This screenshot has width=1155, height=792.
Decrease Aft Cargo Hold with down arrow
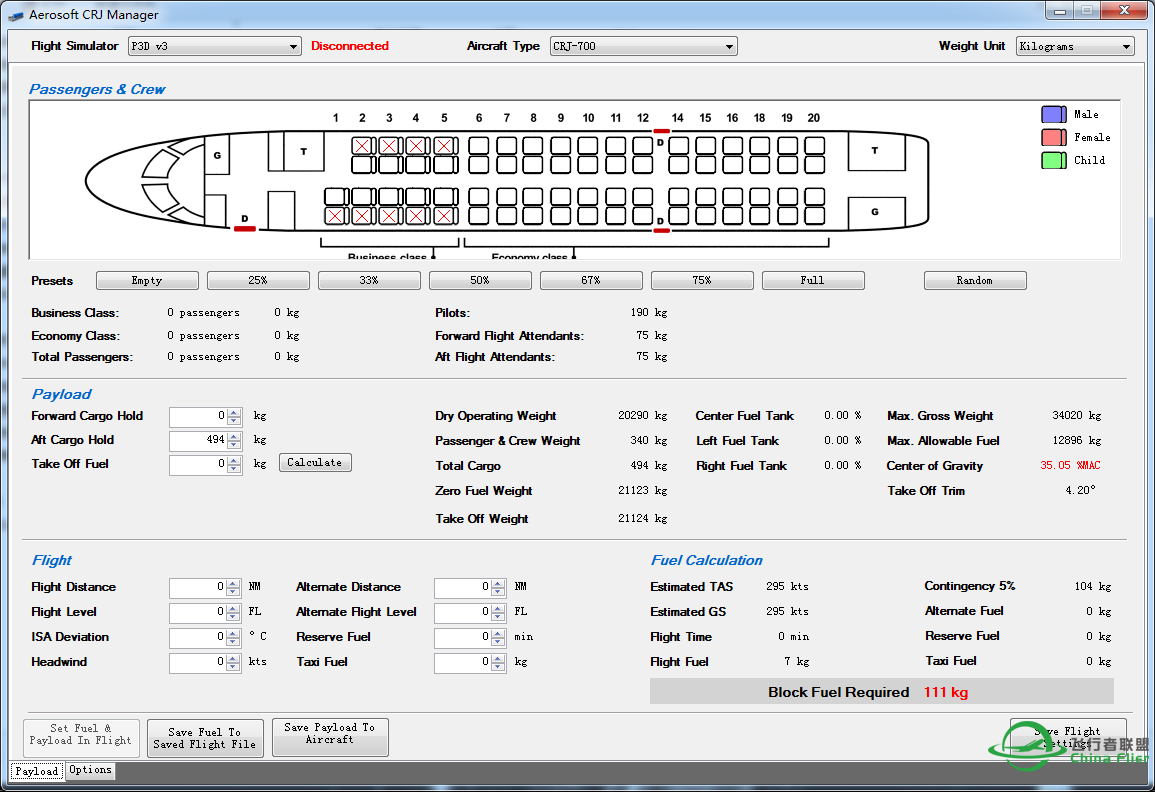click(x=234, y=445)
